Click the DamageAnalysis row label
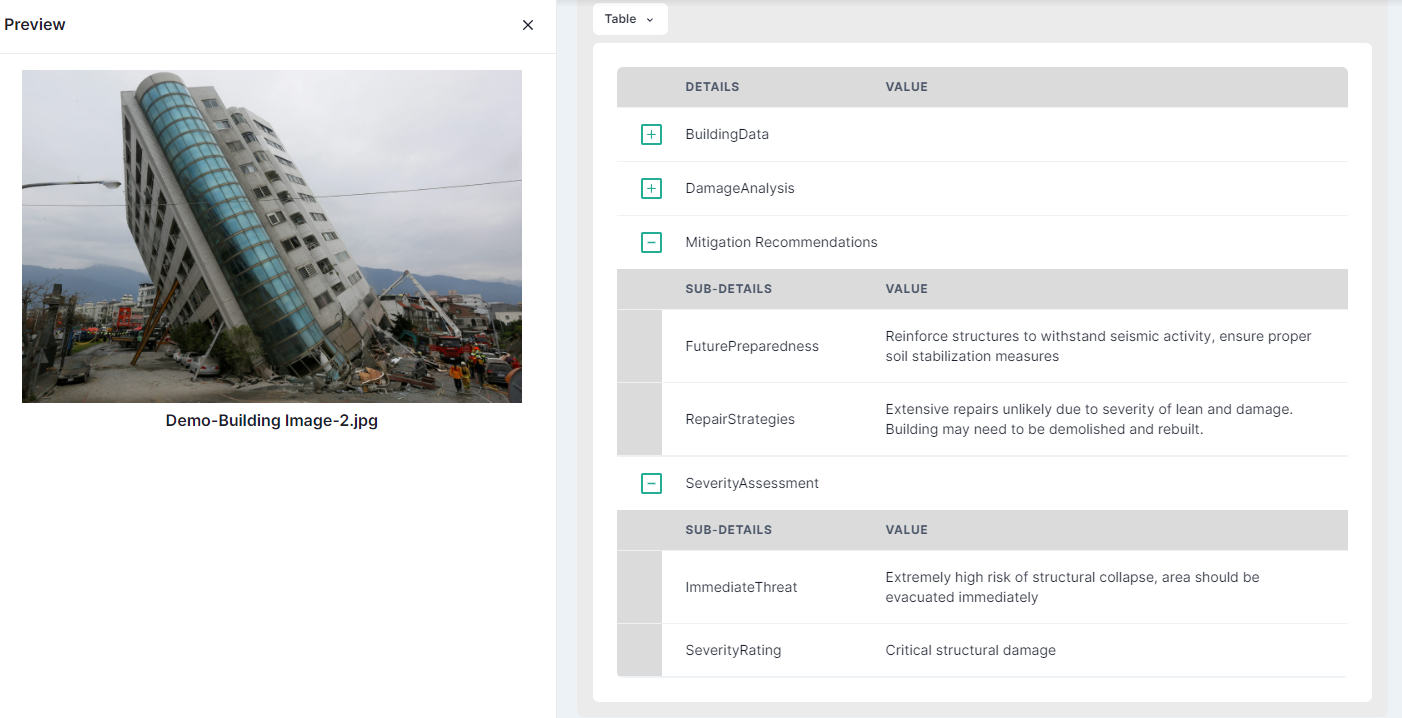1402x718 pixels. coord(740,188)
